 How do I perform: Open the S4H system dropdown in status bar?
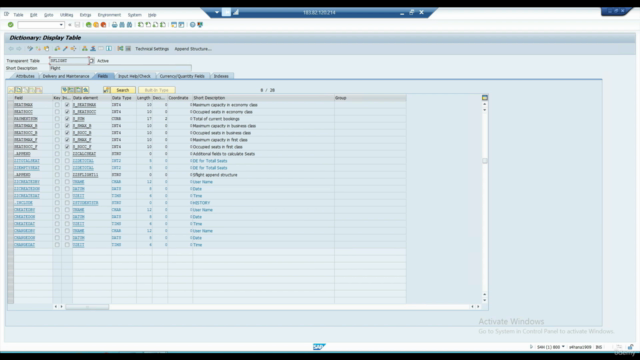pyautogui.click(x=563, y=347)
